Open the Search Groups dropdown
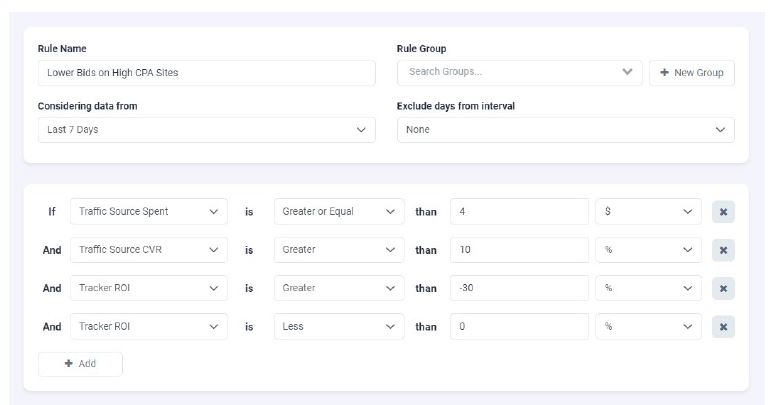This screenshot has width=778, height=405. coord(519,72)
